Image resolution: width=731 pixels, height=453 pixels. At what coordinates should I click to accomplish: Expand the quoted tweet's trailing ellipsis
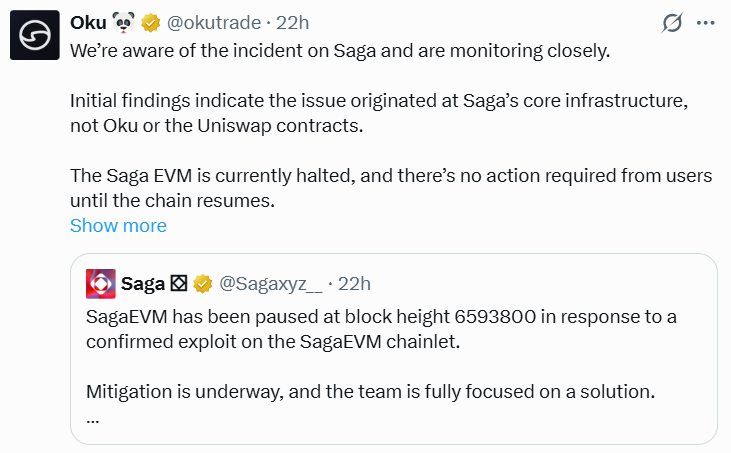tap(93, 417)
